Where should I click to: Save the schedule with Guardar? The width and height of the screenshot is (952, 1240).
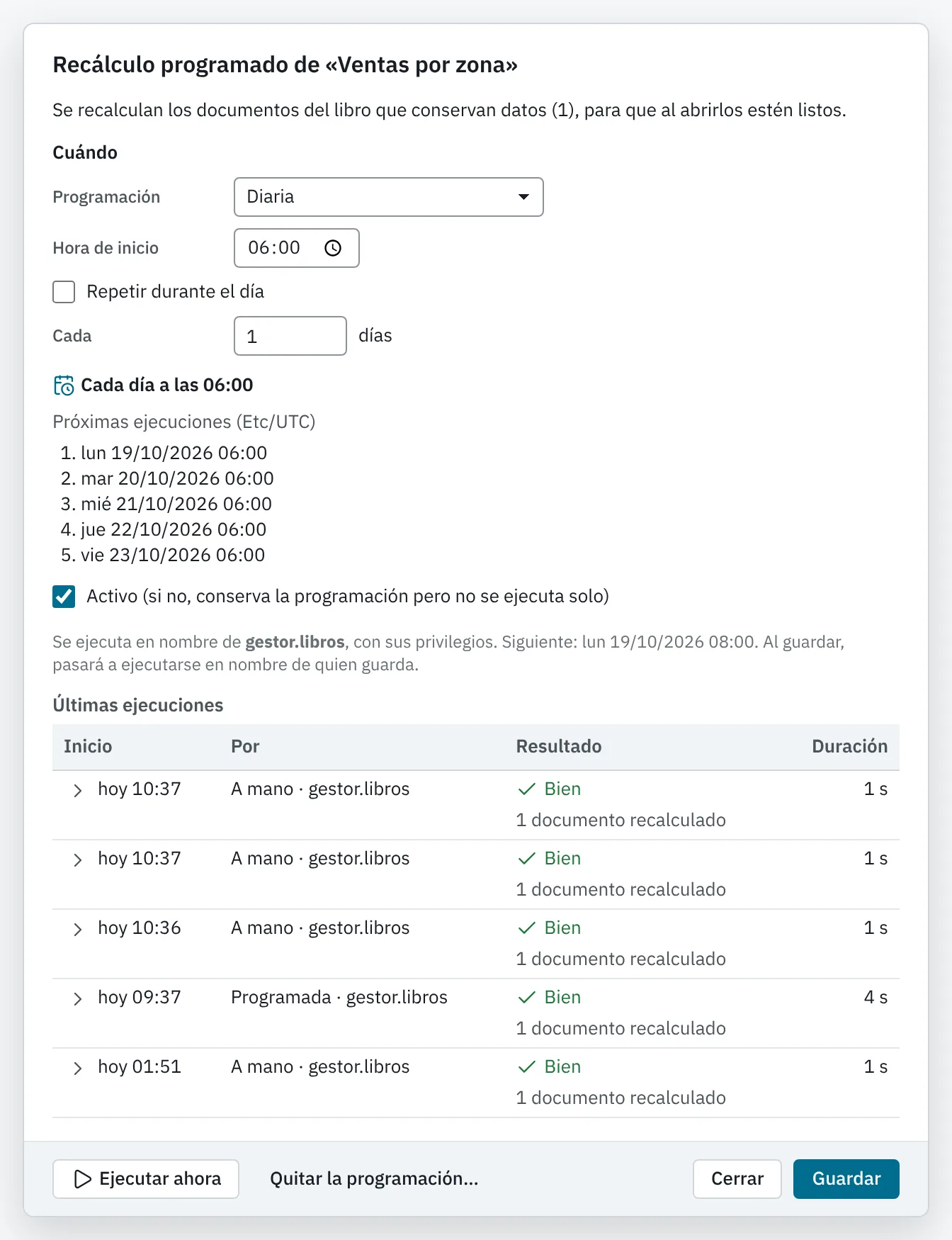tap(846, 1179)
